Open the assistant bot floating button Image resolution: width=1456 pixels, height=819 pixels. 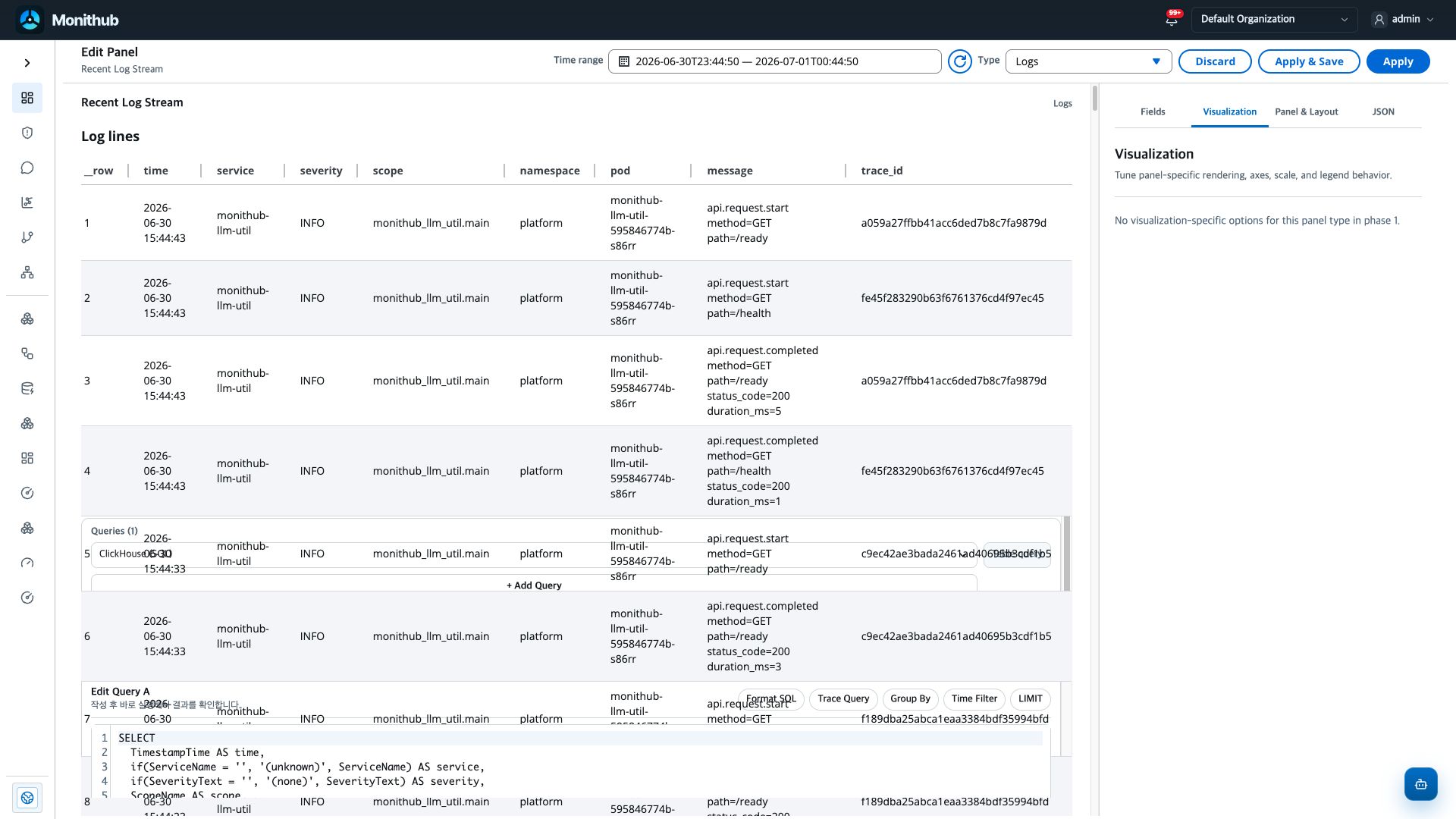tap(1420, 784)
